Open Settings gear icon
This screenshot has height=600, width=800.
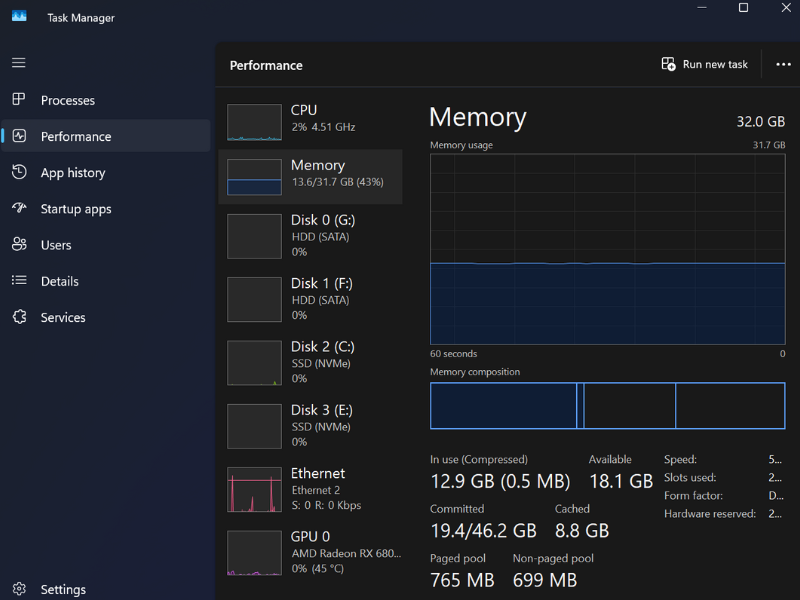(19, 589)
